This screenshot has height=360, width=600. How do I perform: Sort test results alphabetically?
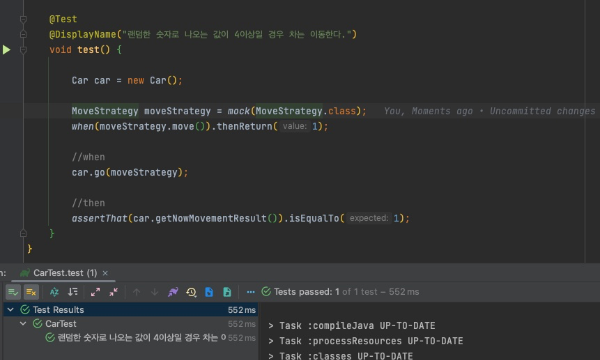coord(54,292)
